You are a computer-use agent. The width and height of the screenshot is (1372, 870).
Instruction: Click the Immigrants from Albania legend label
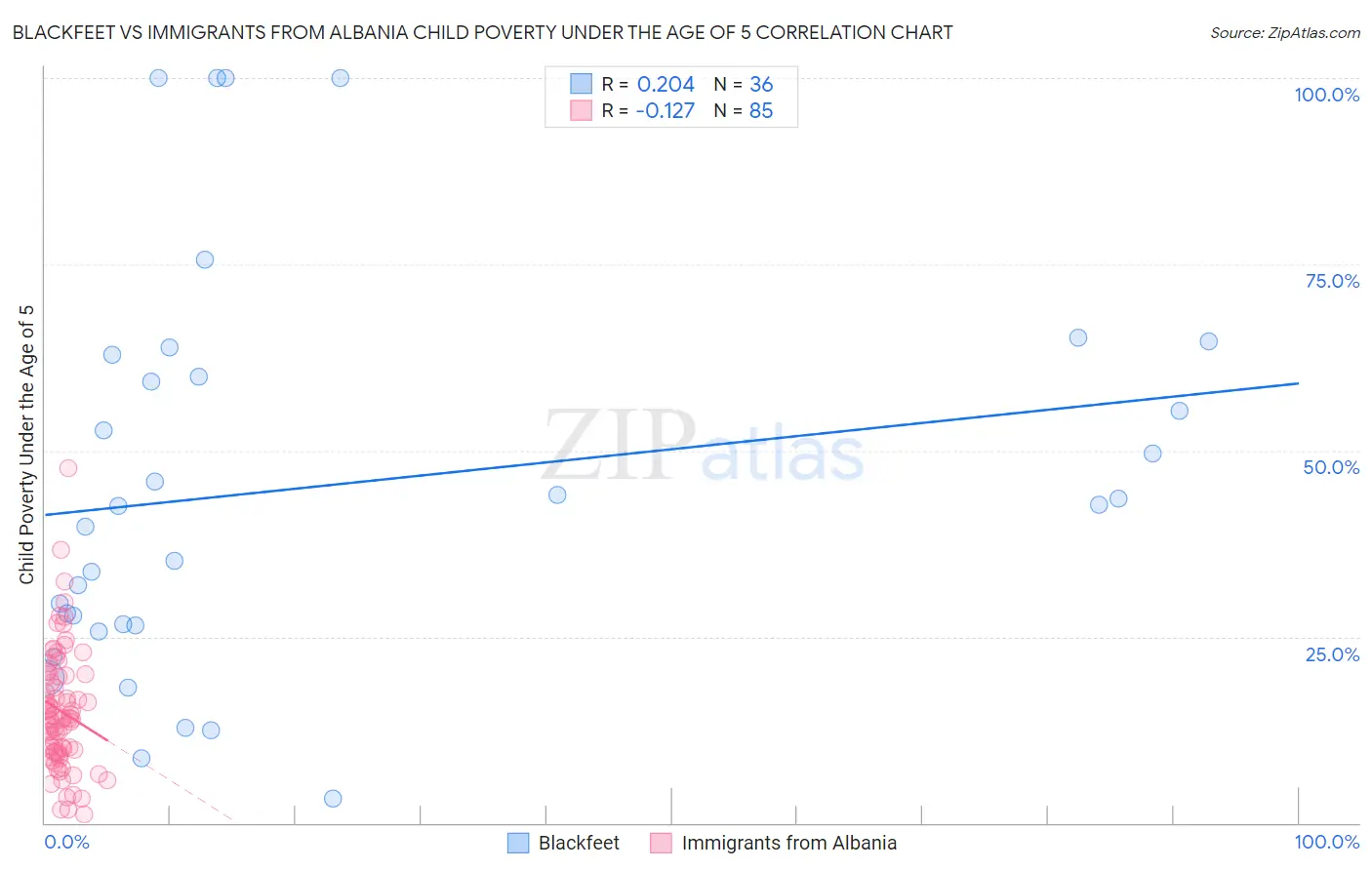click(x=788, y=843)
